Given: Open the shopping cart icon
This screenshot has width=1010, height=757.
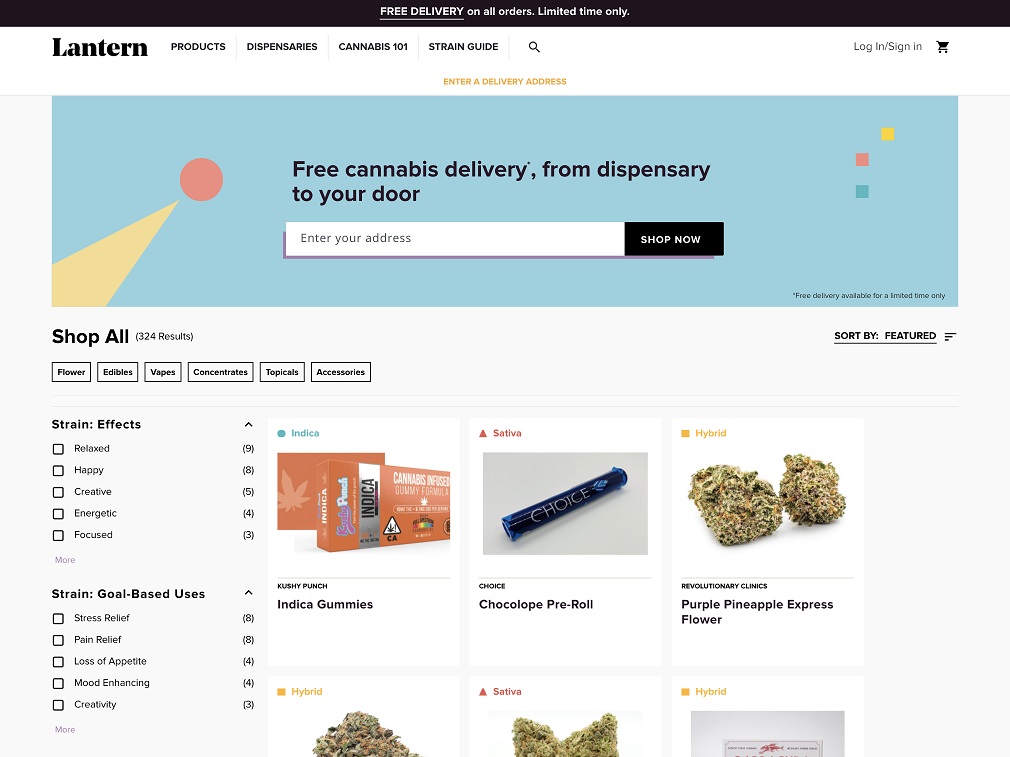Looking at the screenshot, I should coord(942,47).
